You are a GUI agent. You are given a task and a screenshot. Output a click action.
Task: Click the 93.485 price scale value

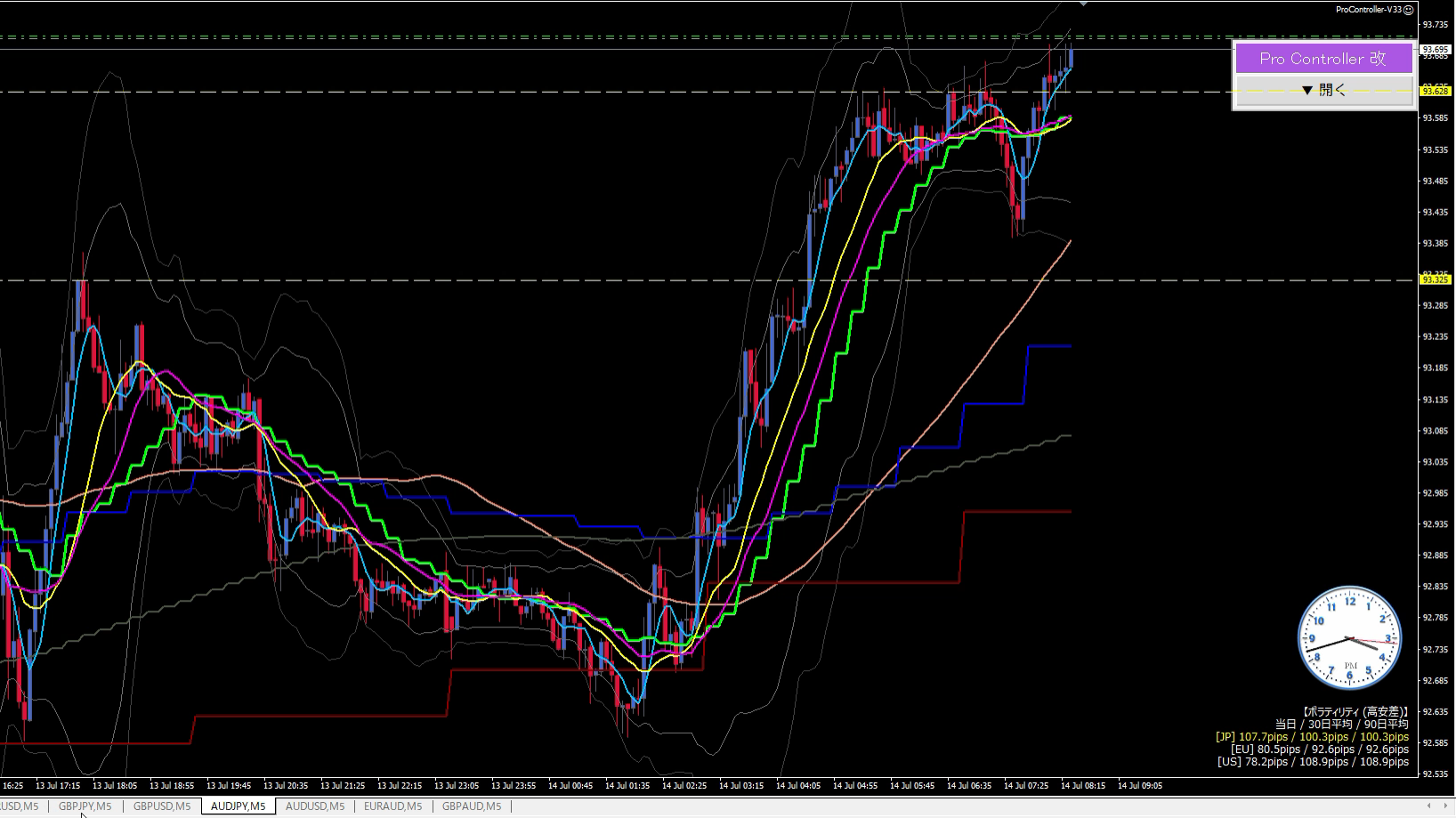tap(1435, 181)
